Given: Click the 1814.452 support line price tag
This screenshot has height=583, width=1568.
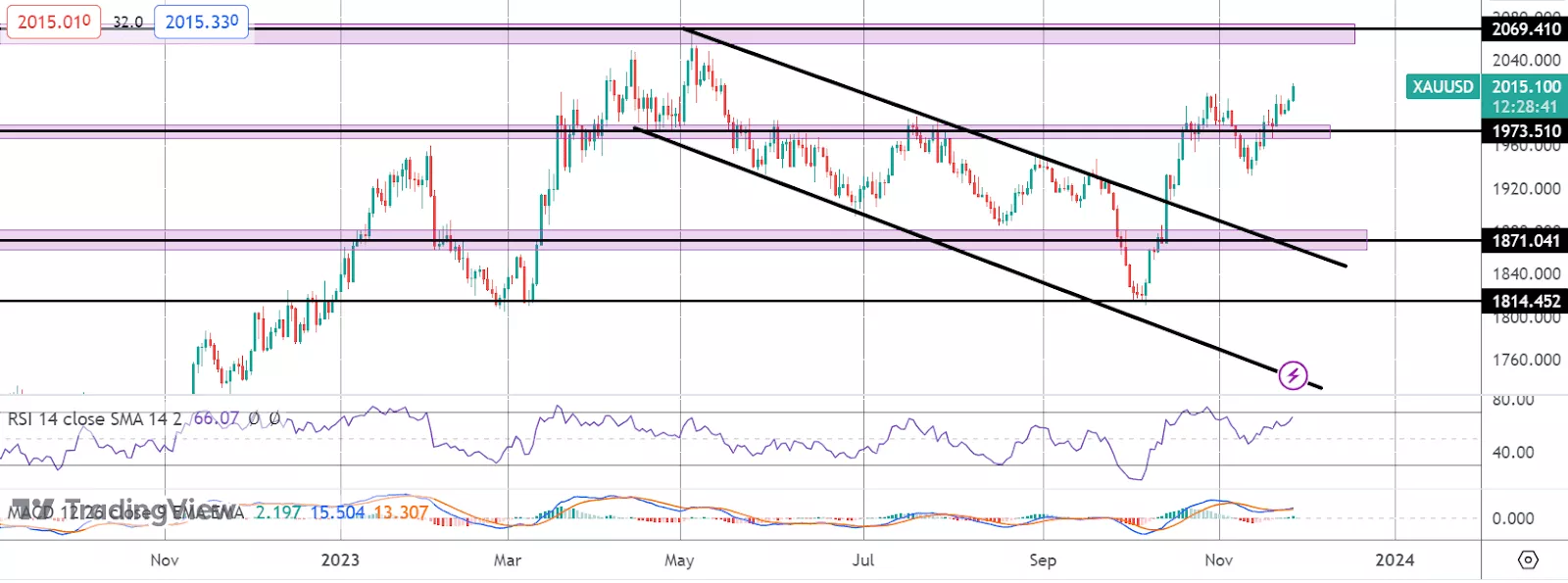Looking at the screenshot, I should coord(1525,302).
